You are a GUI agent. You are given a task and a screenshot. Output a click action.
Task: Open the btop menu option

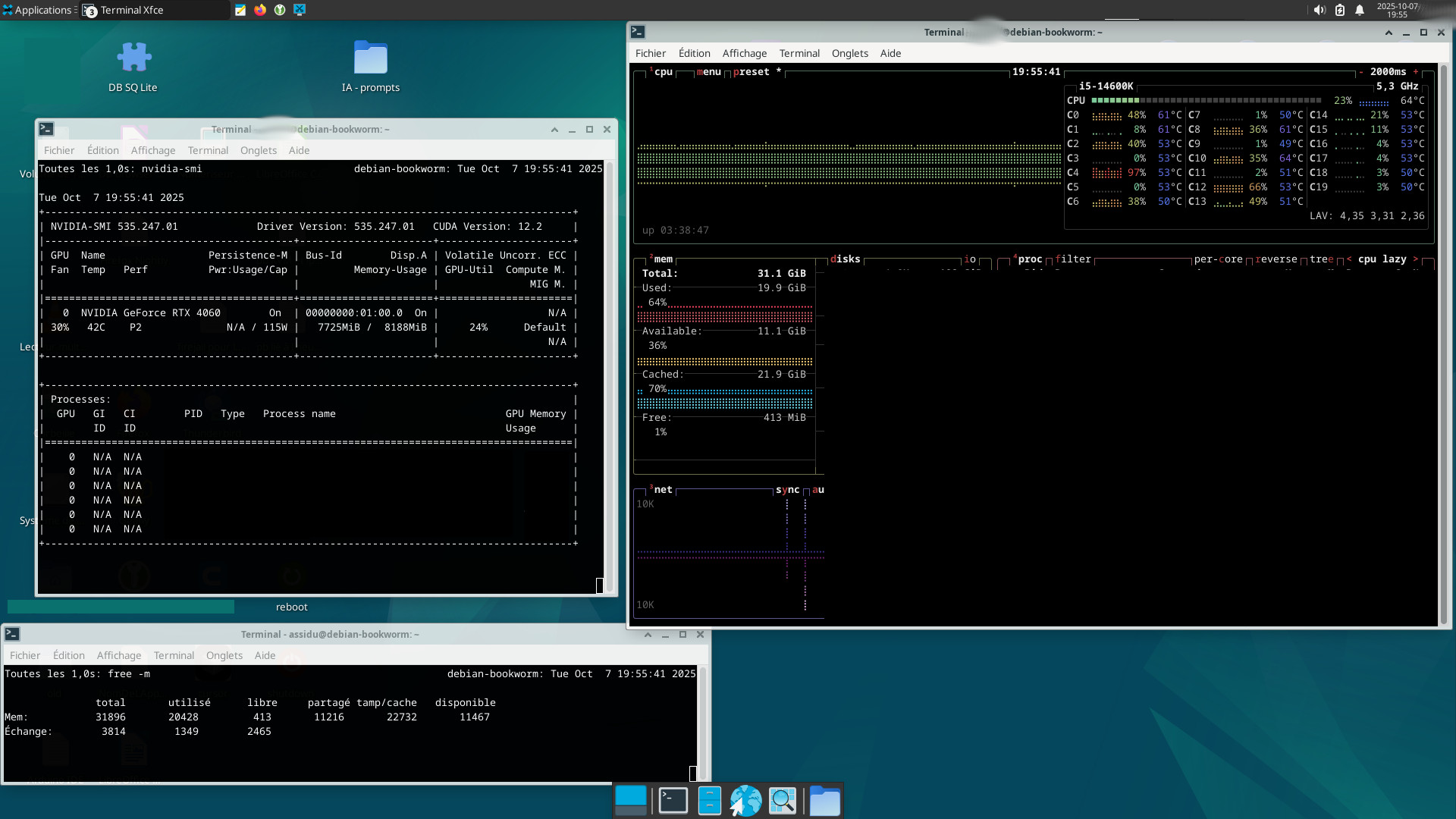click(x=708, y=72)
